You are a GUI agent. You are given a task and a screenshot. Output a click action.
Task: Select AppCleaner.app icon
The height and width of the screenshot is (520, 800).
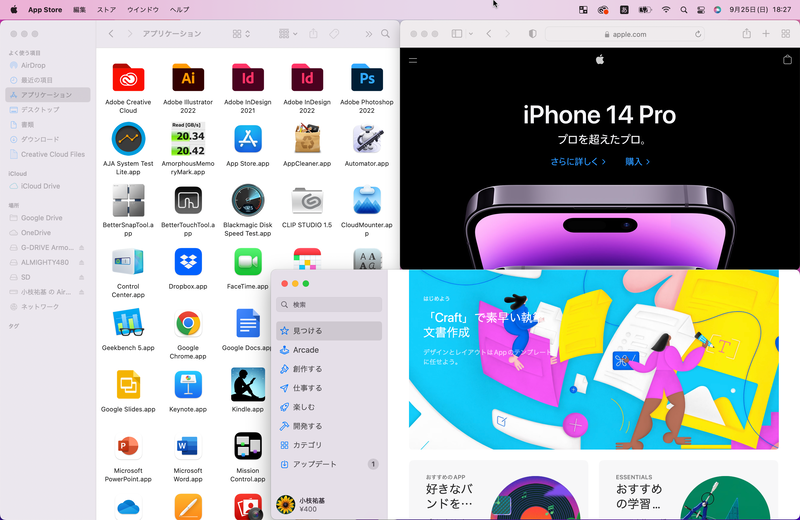click(307, 138)
